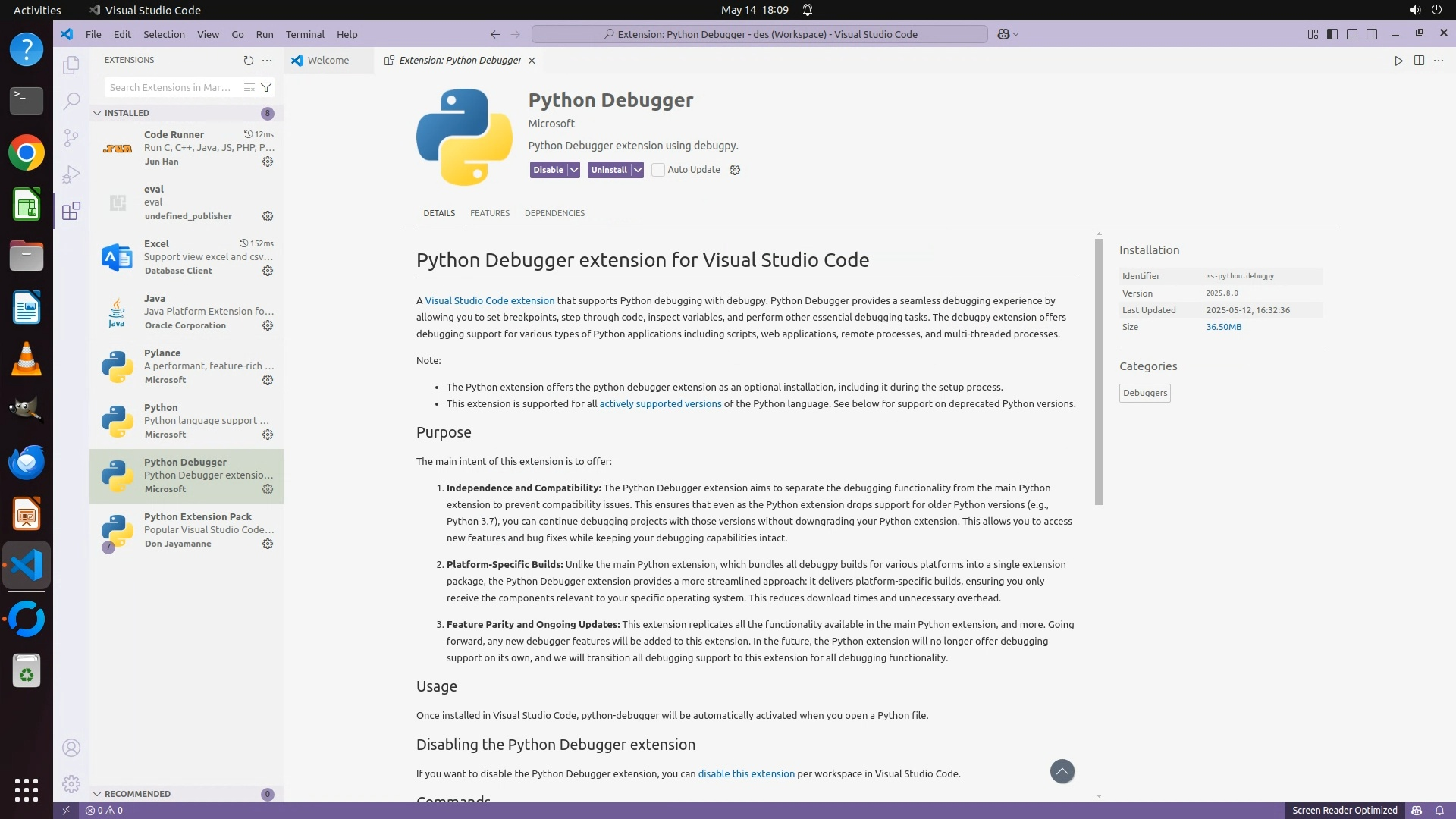Open the Disable button dropdown arrow
This screenshot has height=819, width=1456.
[x=574, y=170]
